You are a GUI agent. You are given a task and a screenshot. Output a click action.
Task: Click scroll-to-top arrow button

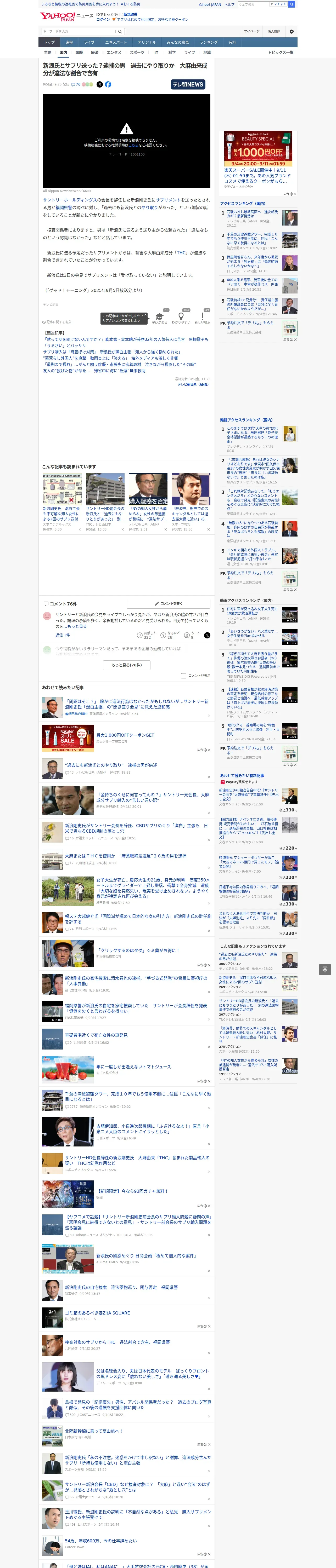click(x=324, y=969)
